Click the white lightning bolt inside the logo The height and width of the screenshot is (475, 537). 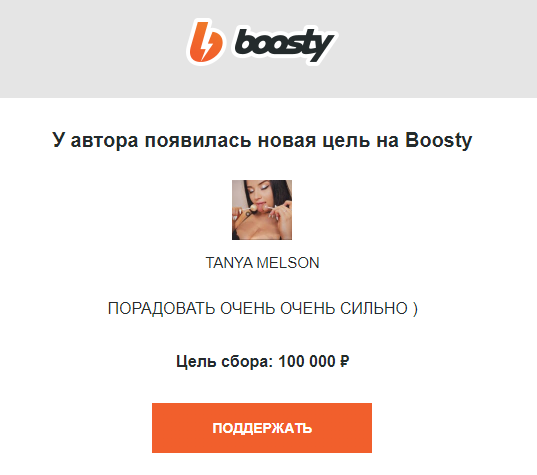click(206, 46)
